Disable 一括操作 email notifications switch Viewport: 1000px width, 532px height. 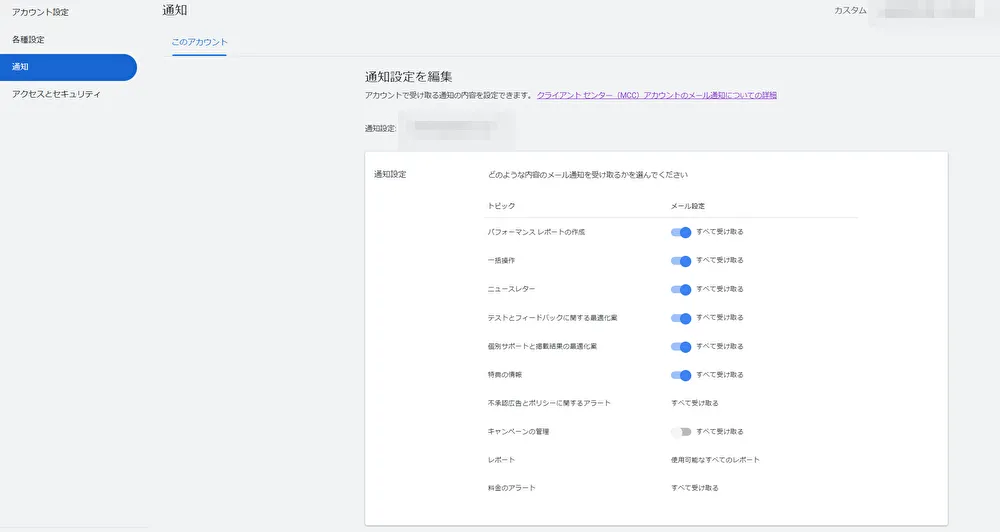[x=681, y=261]
